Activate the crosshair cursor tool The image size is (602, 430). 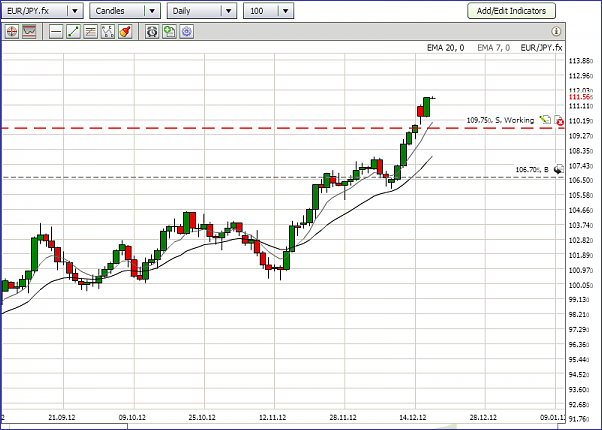pos(12,31)
